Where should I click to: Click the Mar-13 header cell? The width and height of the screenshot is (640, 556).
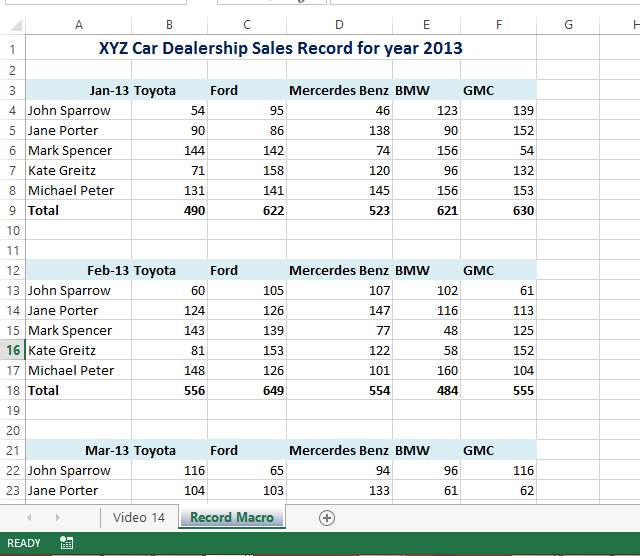pos(79,450)
